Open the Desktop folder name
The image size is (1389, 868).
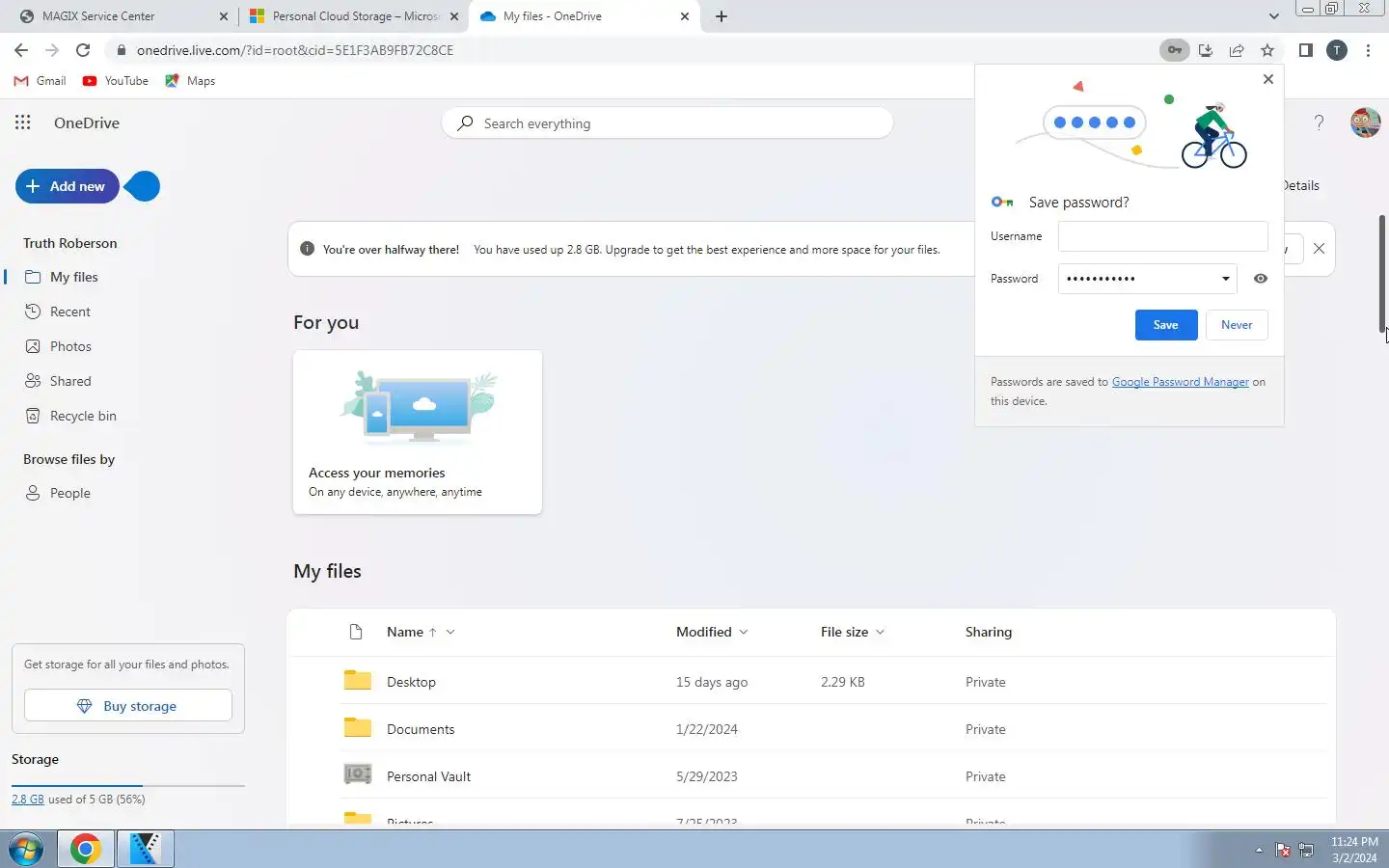tap(411, 682)
